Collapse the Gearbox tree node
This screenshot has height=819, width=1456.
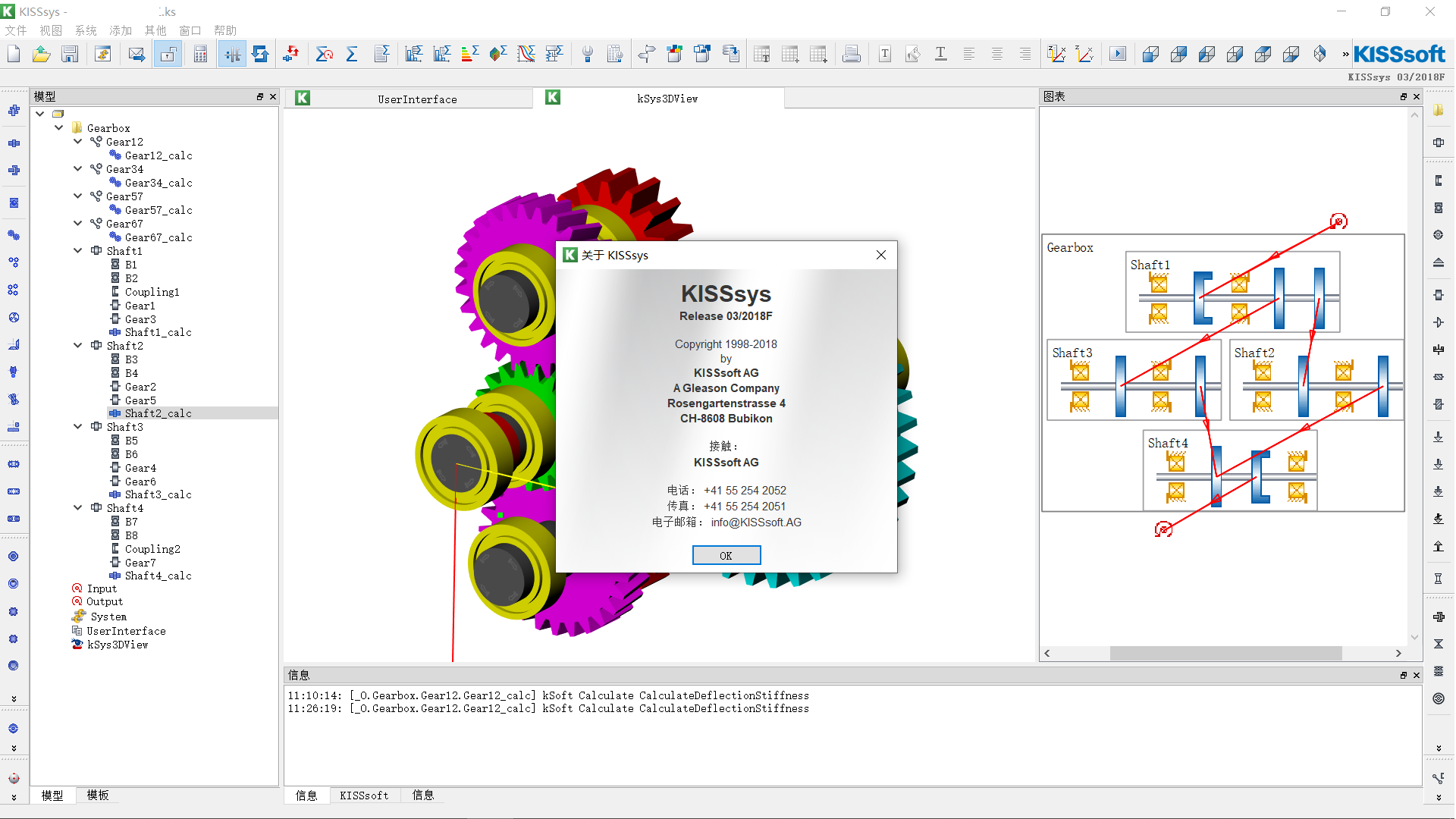pos(59,128)
